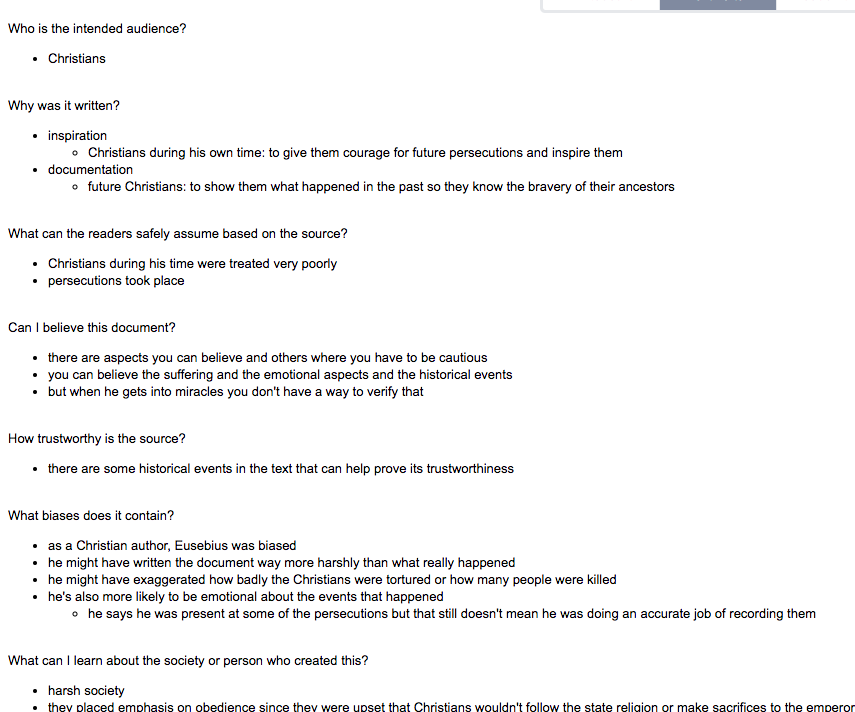Viewport: 855px width, 712px height.
Task: Click the 'Who is the intended audience?' heading
Action: point(97,29)
